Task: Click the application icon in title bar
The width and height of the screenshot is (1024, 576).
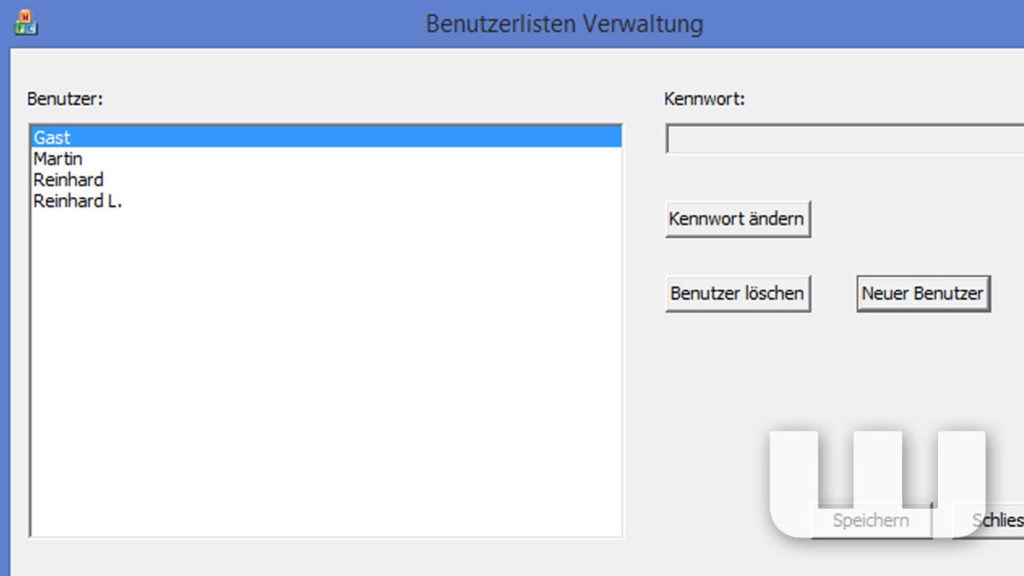Action: tap(25, 23)
